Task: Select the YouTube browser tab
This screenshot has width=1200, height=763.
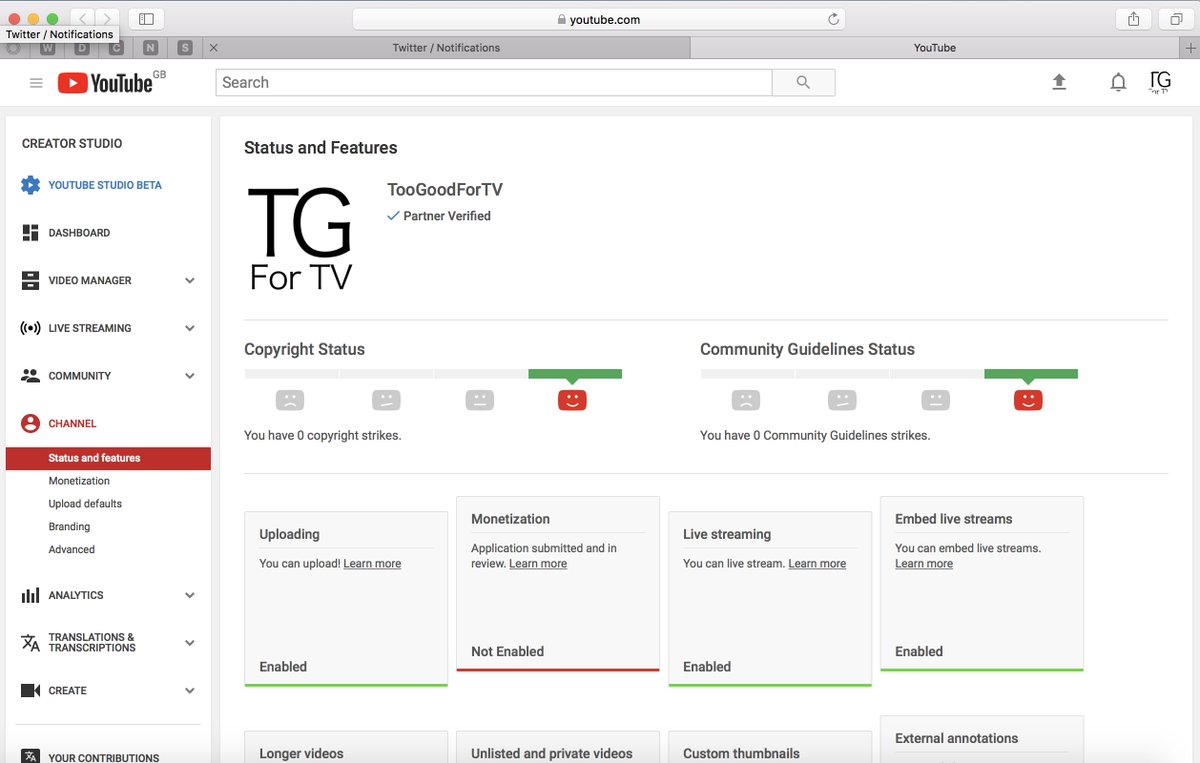Action: (935, 48)
